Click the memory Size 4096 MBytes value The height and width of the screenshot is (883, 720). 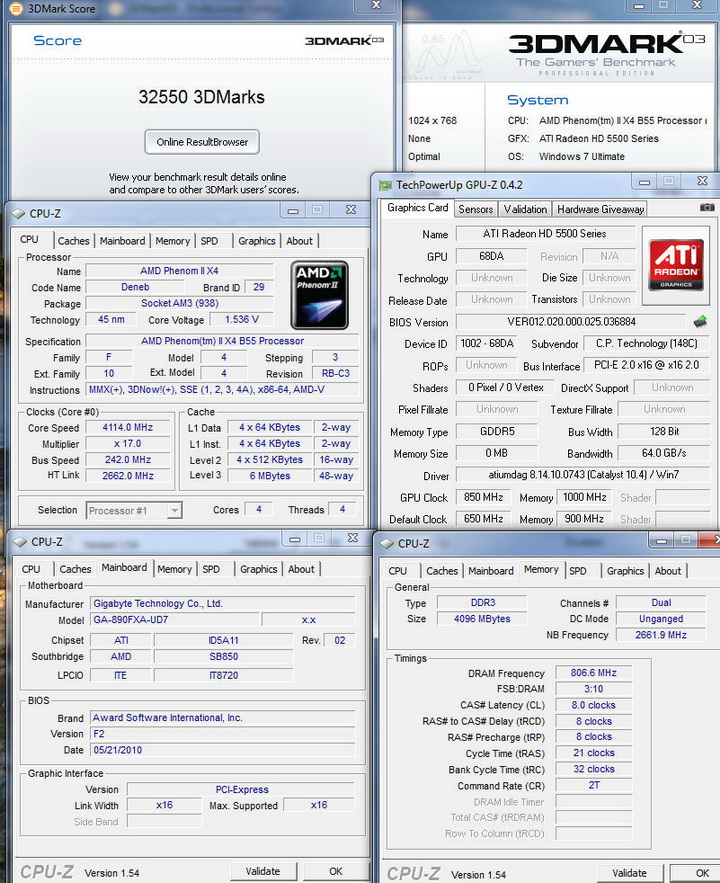[x=482, y=619]
